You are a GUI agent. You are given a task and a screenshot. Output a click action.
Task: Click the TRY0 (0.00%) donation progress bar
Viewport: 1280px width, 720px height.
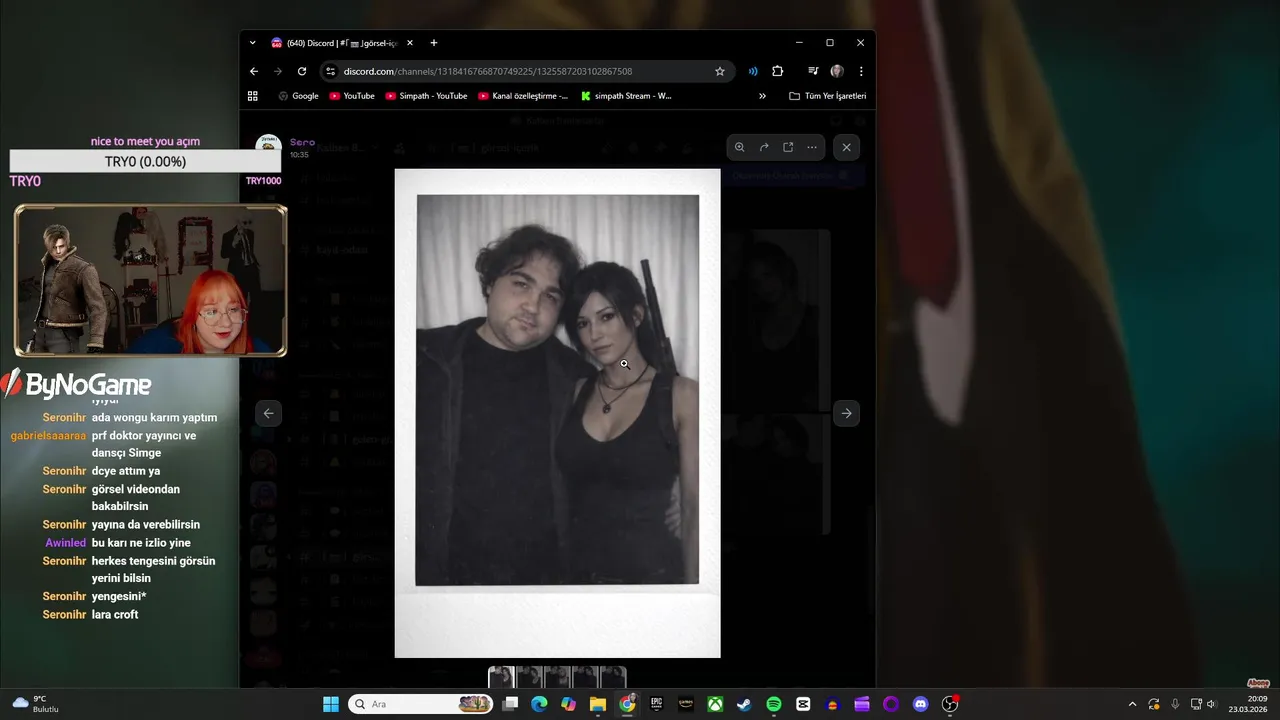coord(145,161)
